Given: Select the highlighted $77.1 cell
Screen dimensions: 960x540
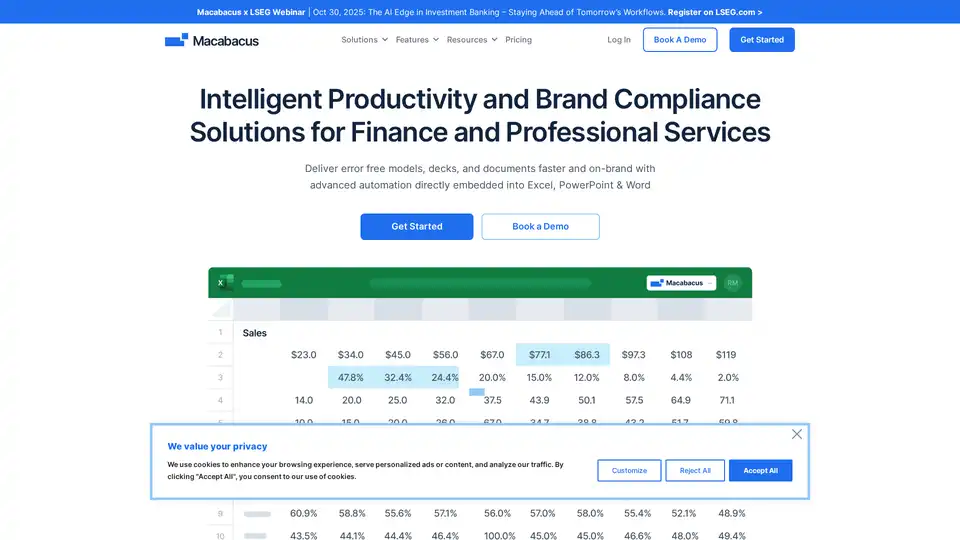Looking at the screenshot, I should pos(540,354).
